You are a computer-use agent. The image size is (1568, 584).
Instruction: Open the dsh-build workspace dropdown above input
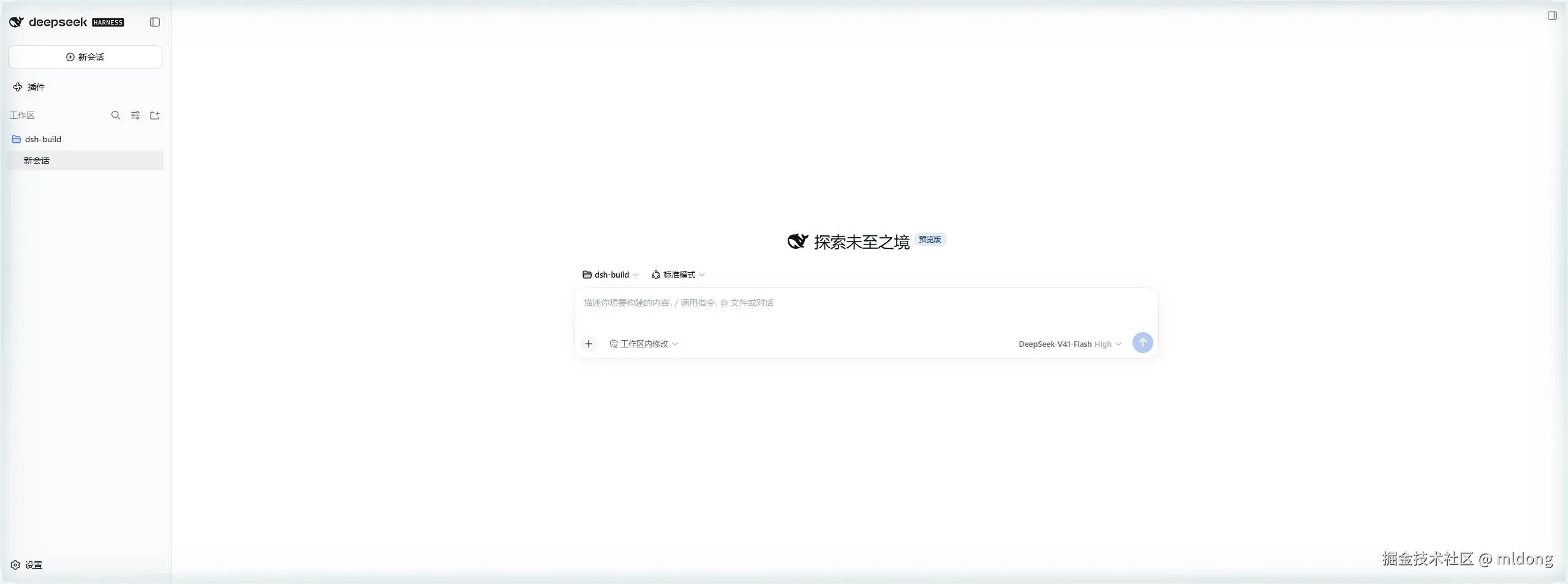(x=610, y=275)
